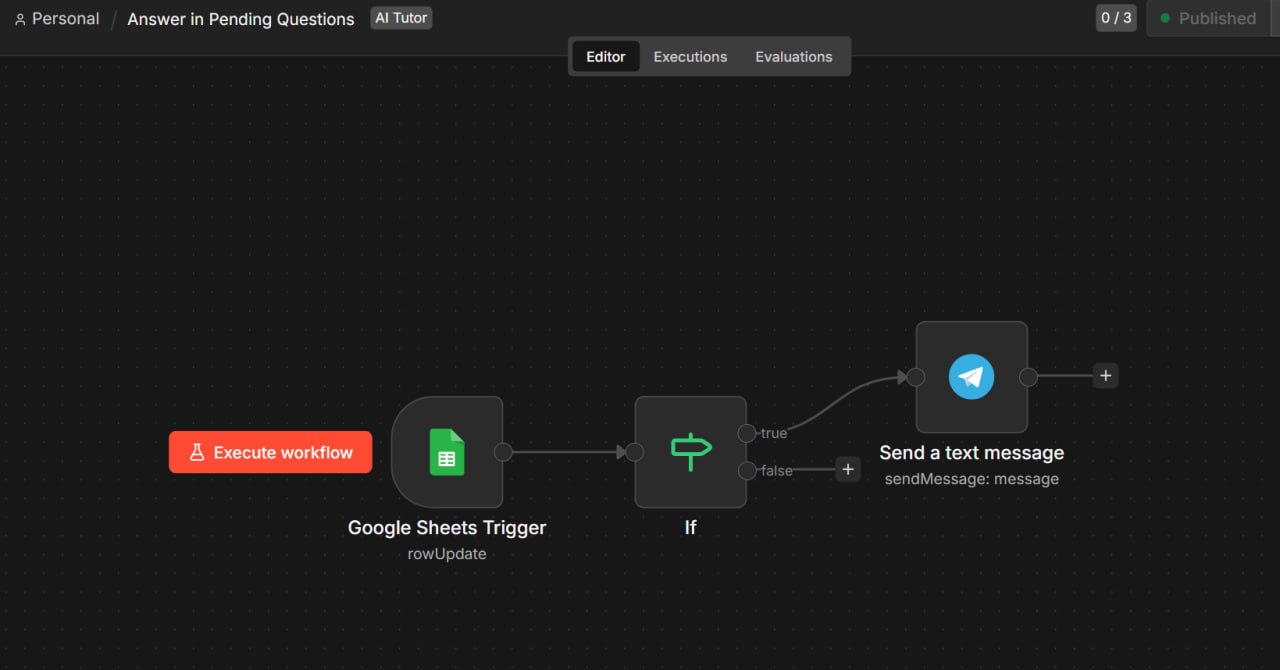Click the If node true output connector
The height and width of the screenshot is (670, 1280).
pos(747,433)
